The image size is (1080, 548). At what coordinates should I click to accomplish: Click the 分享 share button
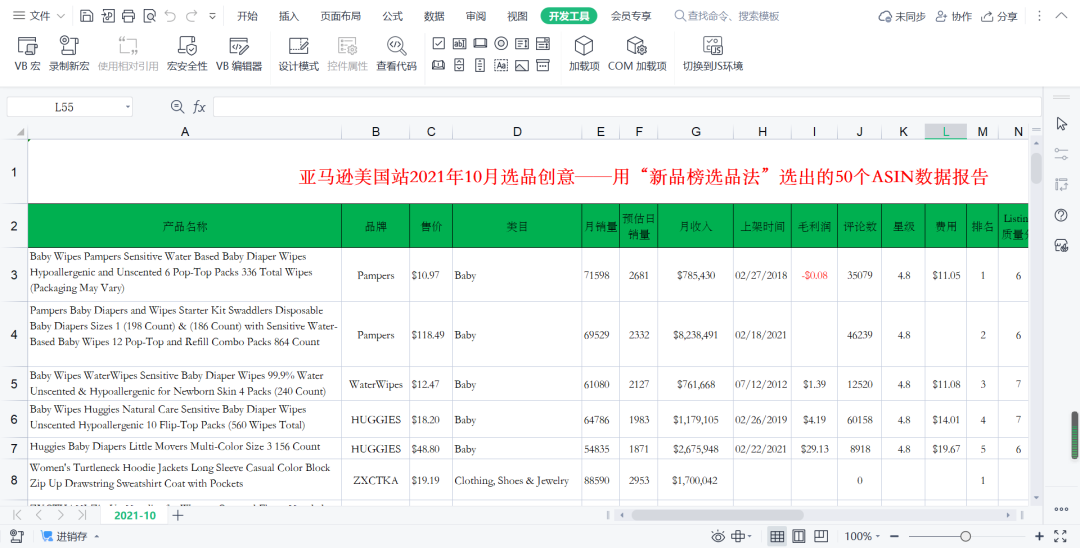(1000, 16)
